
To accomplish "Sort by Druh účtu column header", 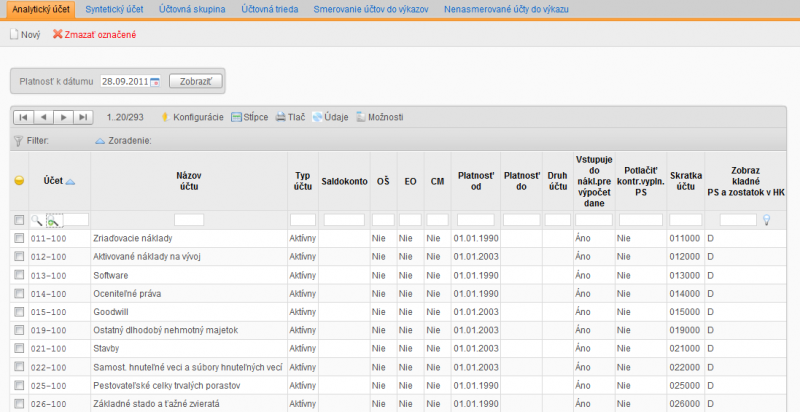I will (558, 181).
